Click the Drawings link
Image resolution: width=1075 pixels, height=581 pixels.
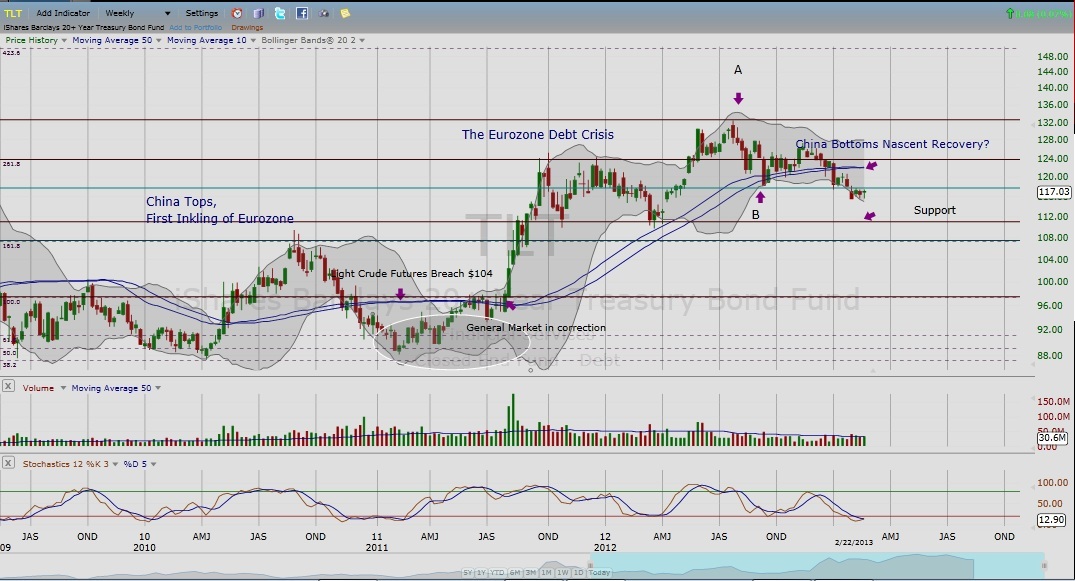coord(247,27)
